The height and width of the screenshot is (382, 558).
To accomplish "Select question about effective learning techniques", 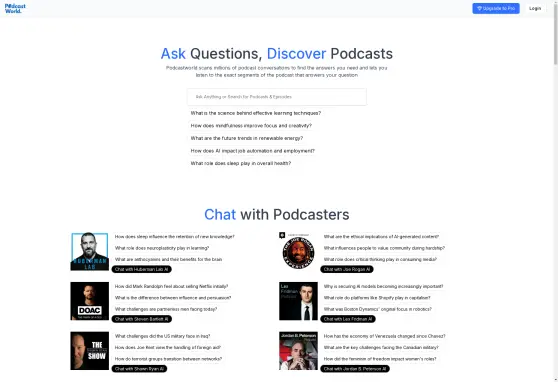I will click(x=256, y=113).
